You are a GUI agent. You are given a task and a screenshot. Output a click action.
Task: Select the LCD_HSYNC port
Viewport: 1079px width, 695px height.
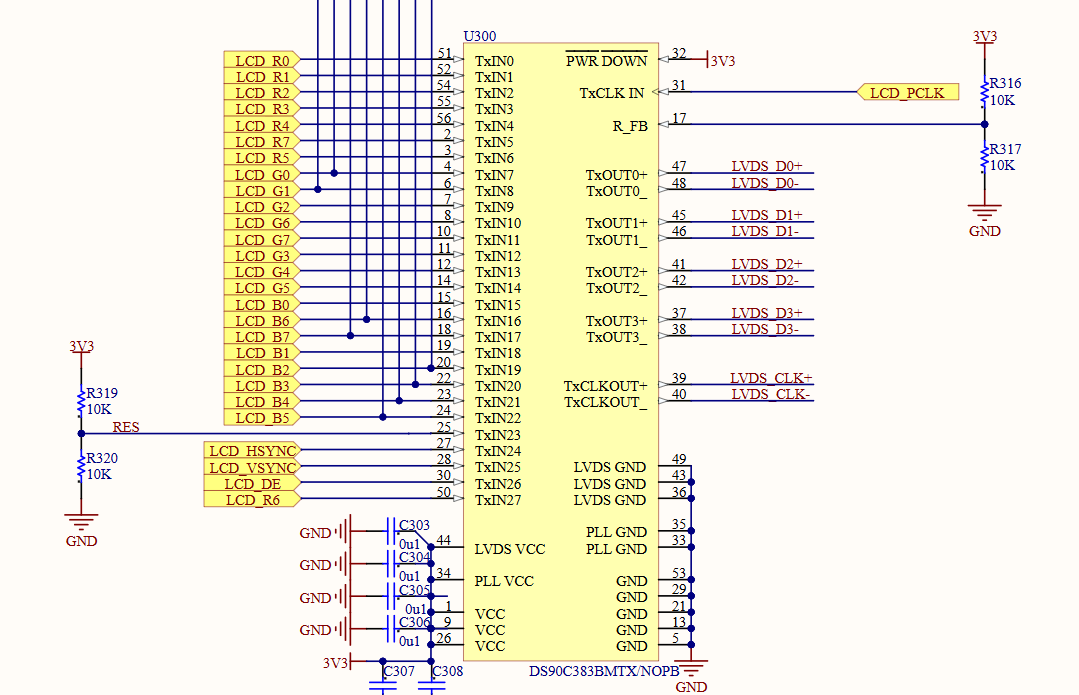[x=251, y=451]
